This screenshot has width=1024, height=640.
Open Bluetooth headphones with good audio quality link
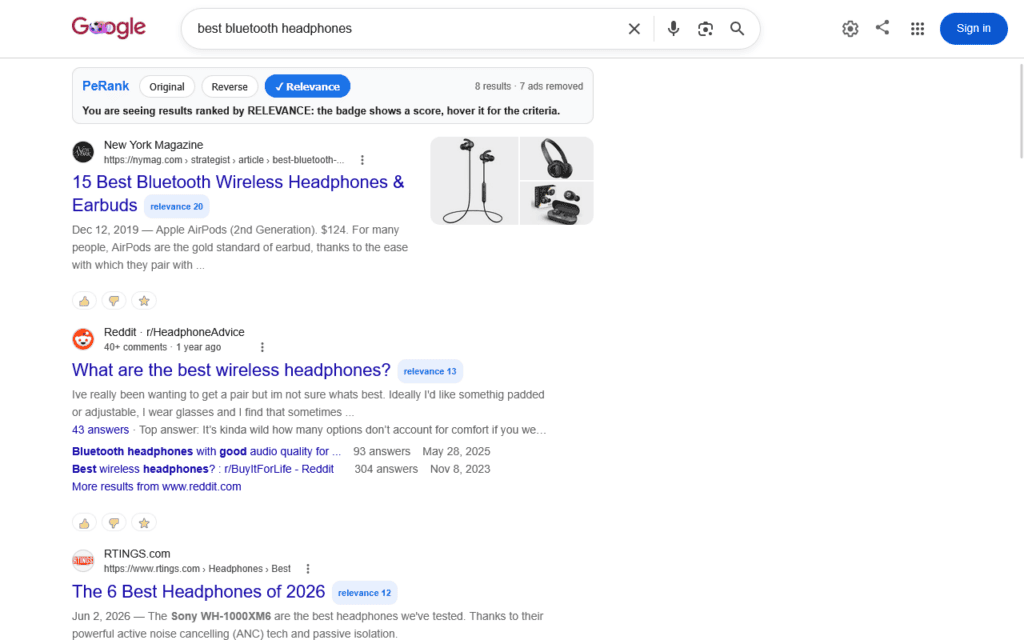[x=206, y=451]
